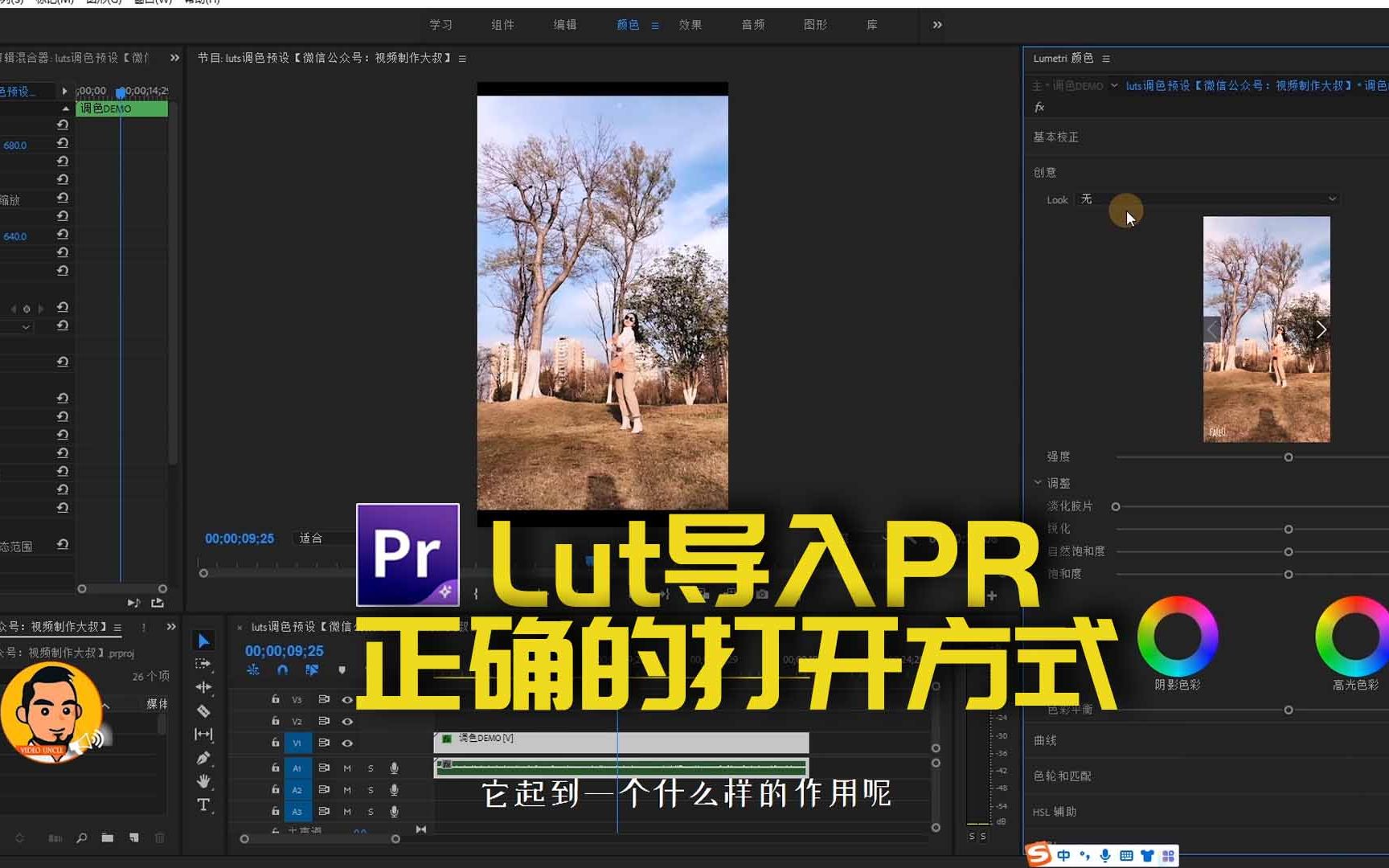The width and height of the screenshot is (1389, 868).
Task: Collapse the 调整 section chevron
Action: 1038,482
